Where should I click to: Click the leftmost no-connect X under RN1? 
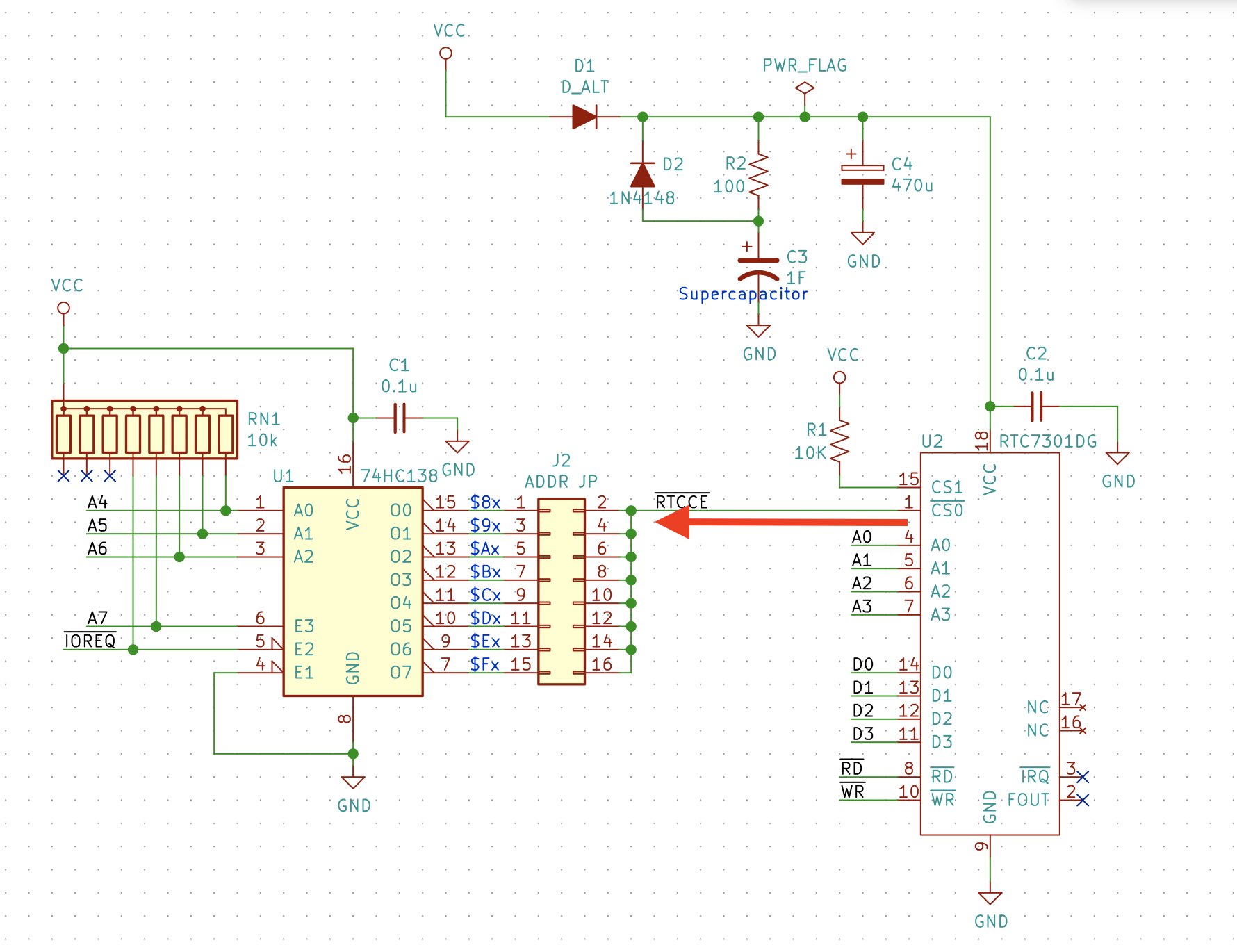(63, 476)
